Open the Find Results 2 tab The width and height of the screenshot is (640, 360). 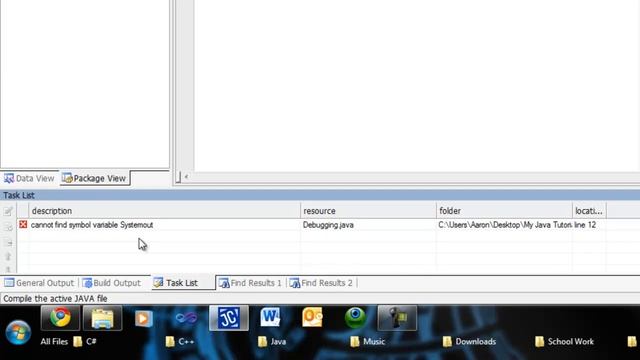click(x=321, y=283)
